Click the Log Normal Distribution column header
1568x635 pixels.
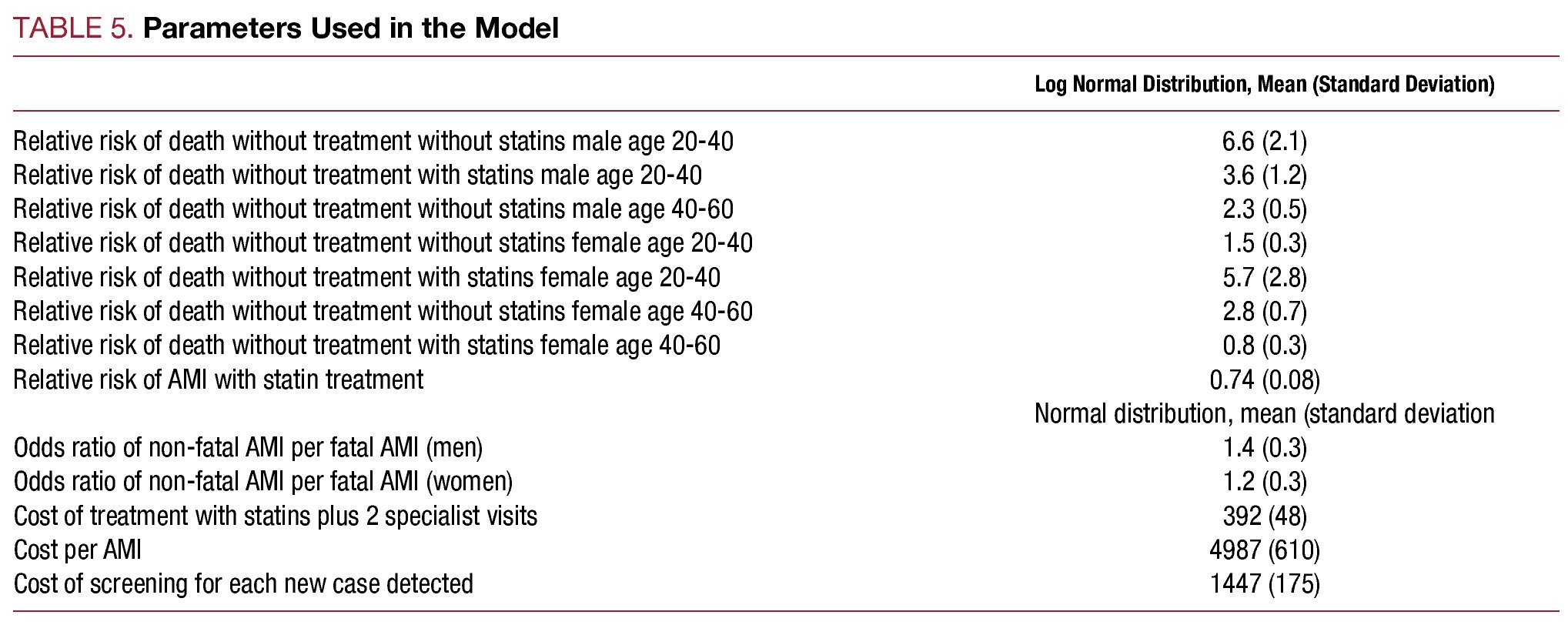point(1264,84)
